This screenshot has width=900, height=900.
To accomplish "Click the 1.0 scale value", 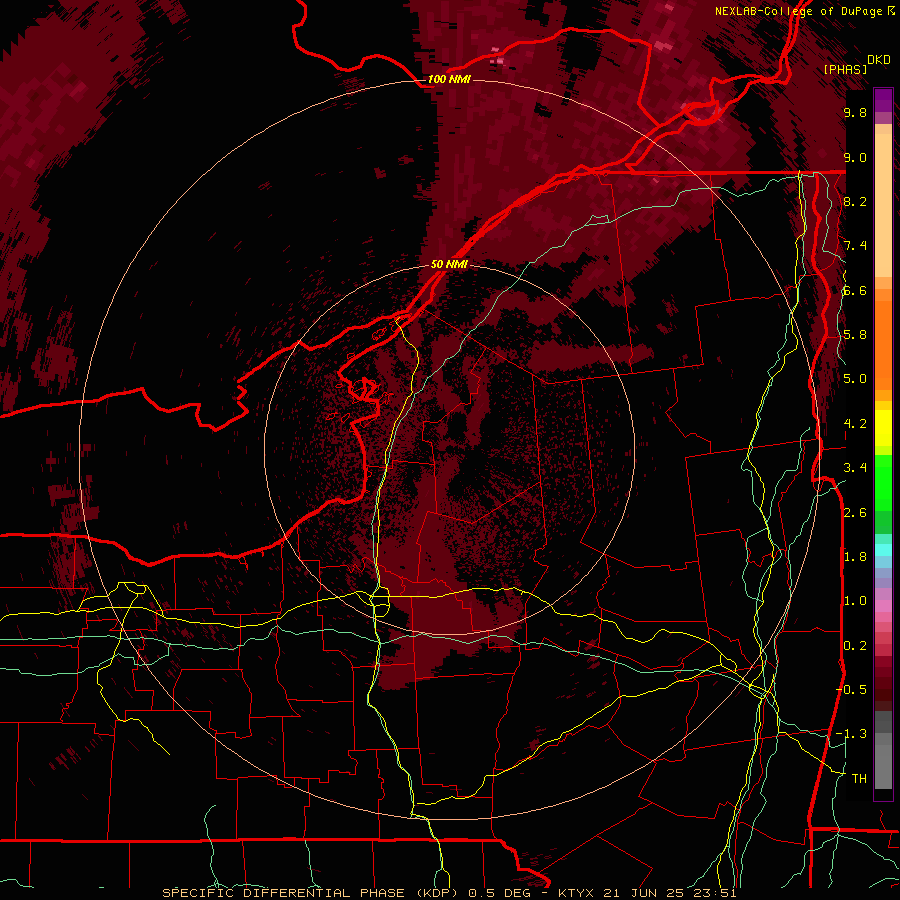I will point(855,601).
